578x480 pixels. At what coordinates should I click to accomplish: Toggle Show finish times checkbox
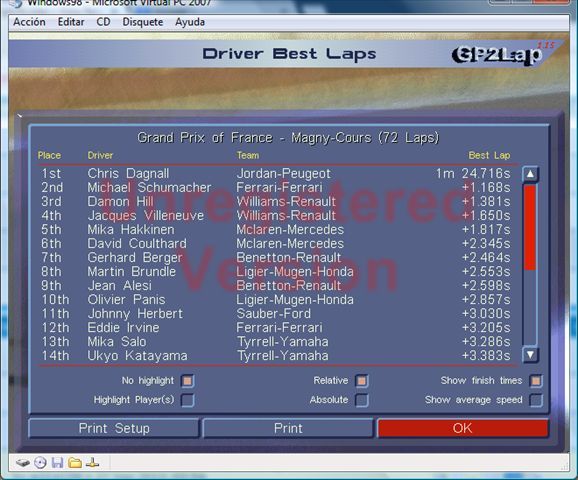(x=536, y=381)
